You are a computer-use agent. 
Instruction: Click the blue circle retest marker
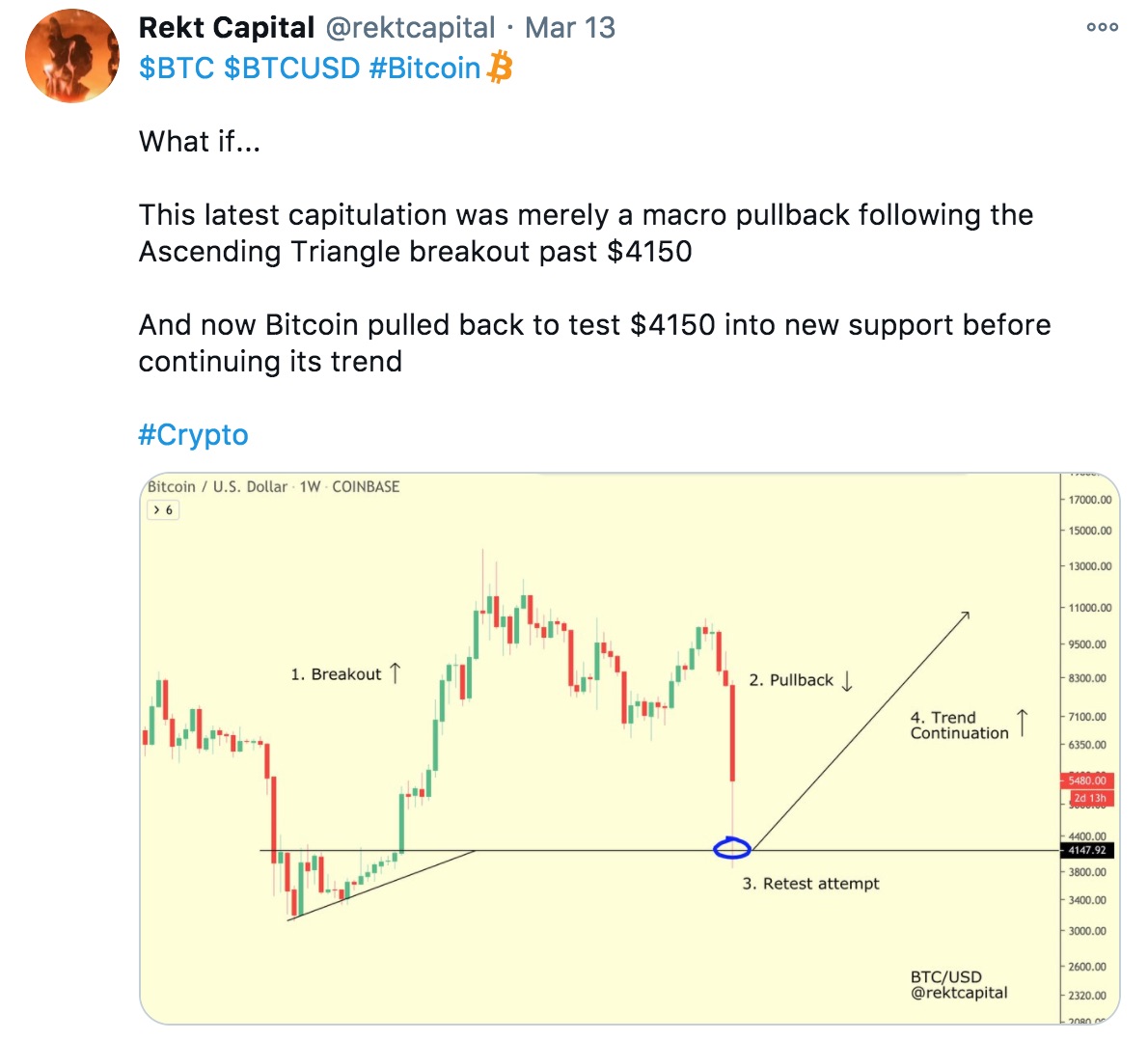[732, 849]
